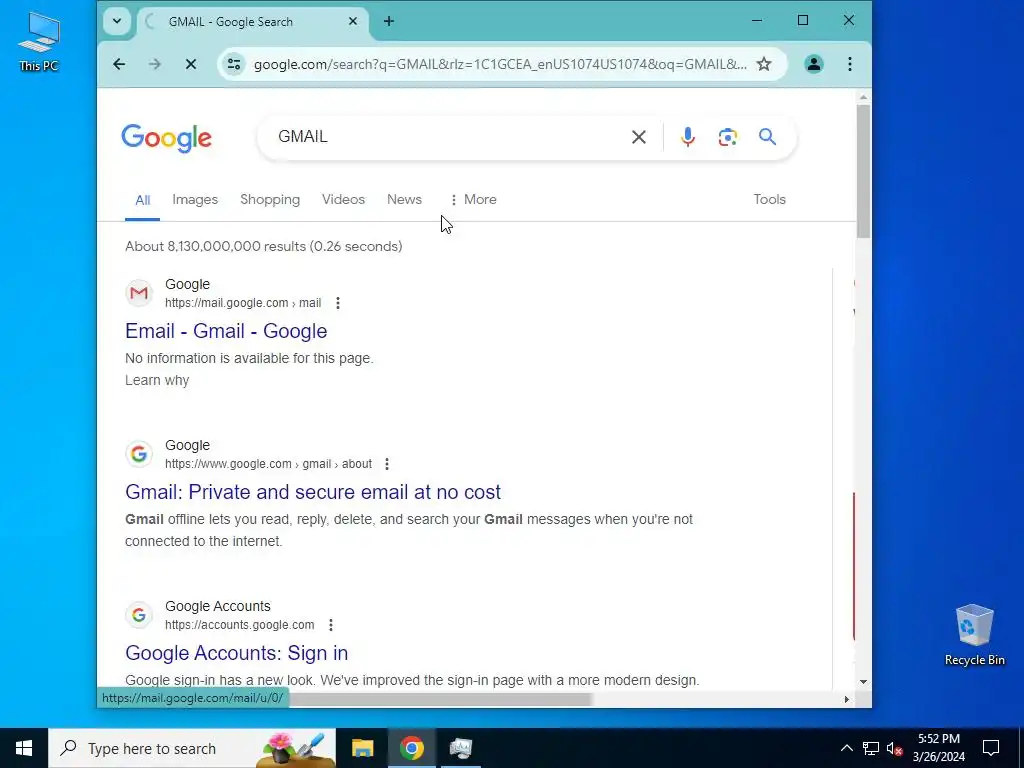Open Google Accounts: Sign in link

pos(236,653)
